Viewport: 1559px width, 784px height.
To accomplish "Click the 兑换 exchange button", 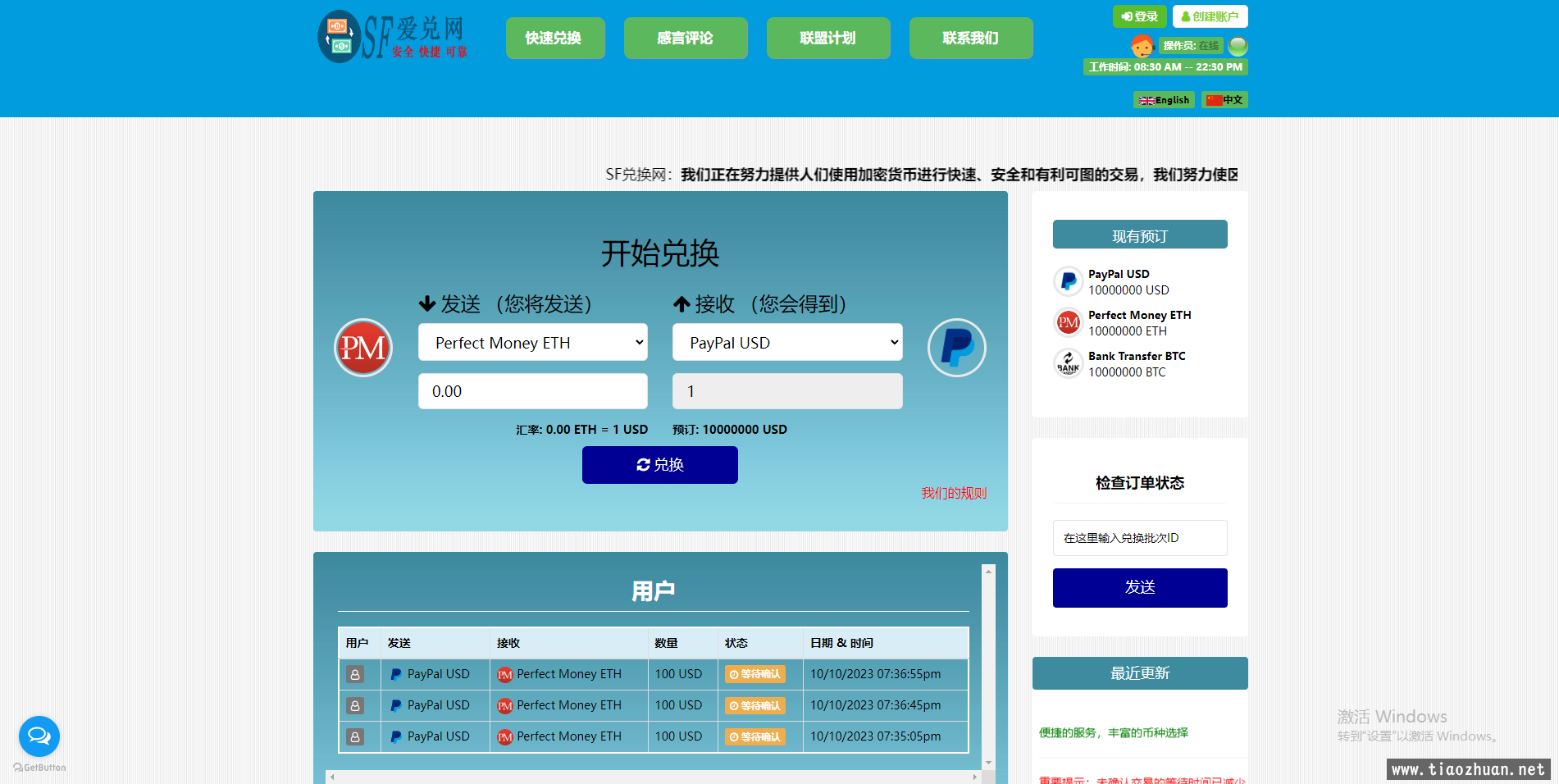I will tap(660, 465).
